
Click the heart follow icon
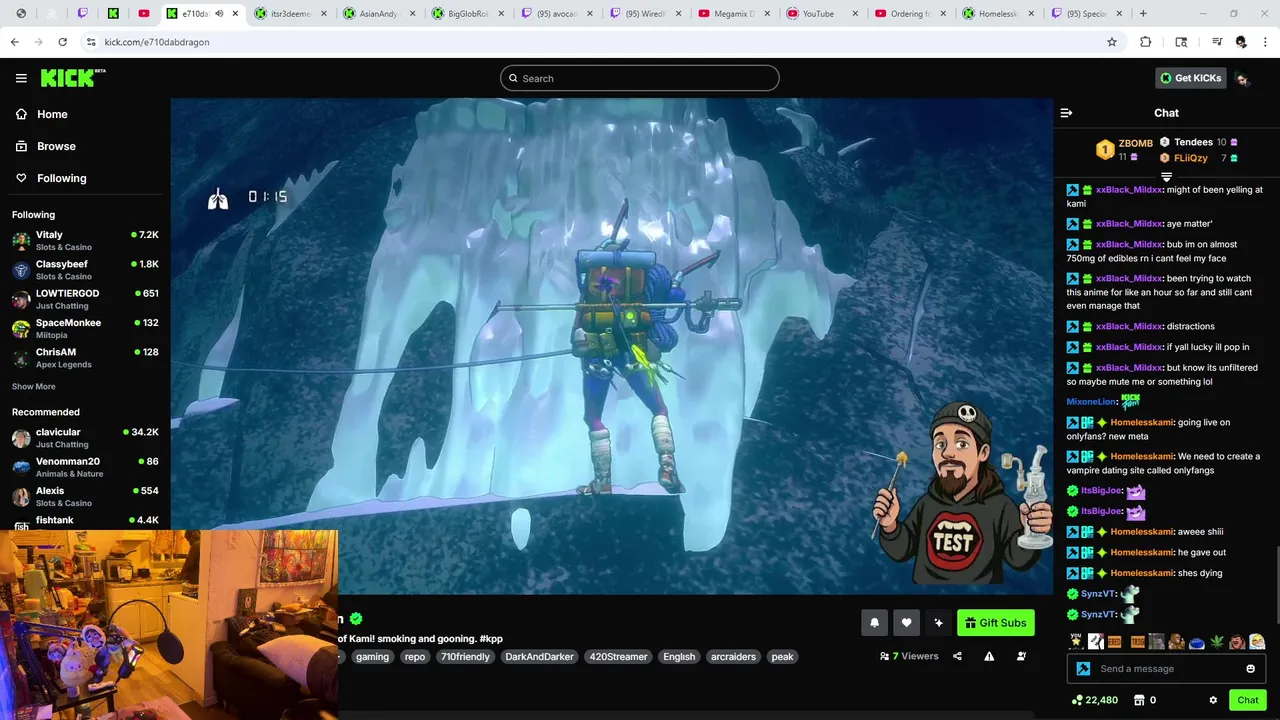(x=906, y=623)
